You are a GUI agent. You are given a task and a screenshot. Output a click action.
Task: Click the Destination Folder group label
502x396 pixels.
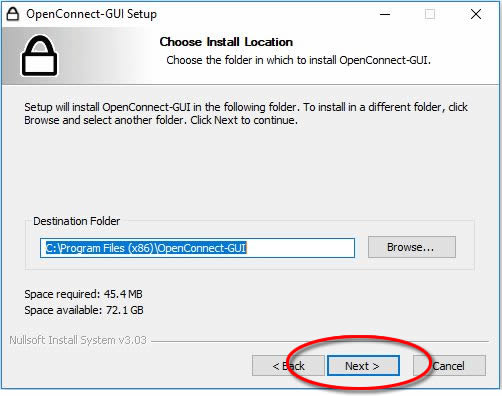(x=77, y=221)
